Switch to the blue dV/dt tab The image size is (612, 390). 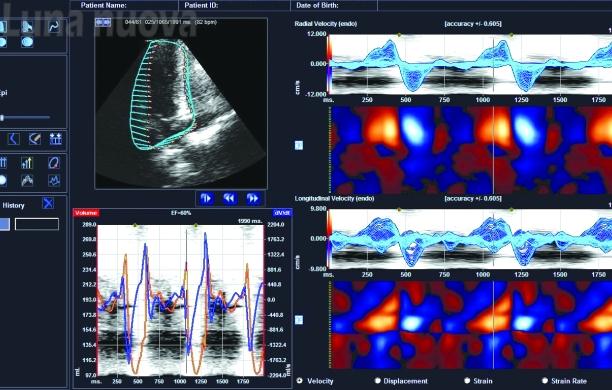point(282,213)
